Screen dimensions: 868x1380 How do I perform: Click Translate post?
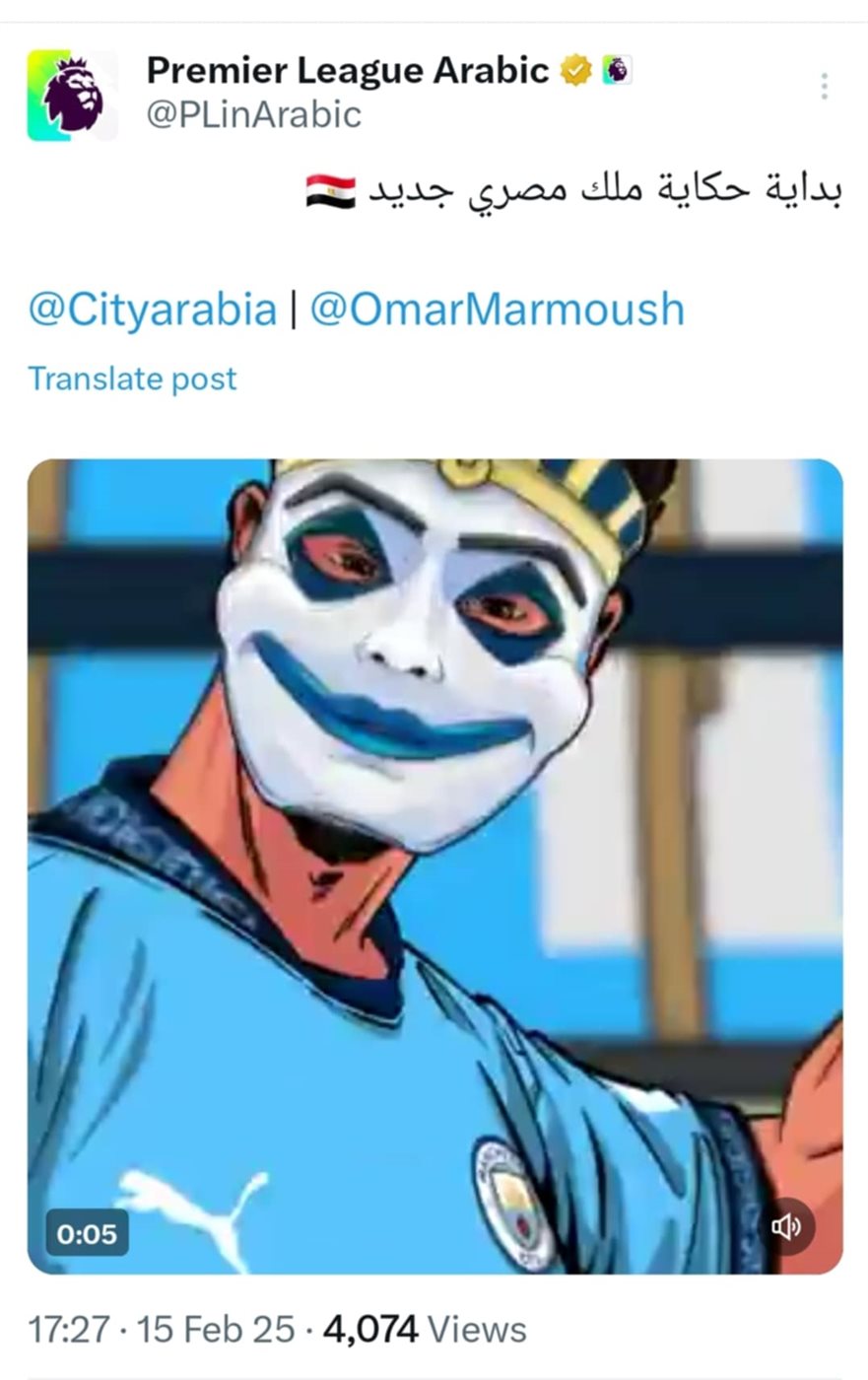(x=132, y=379)
